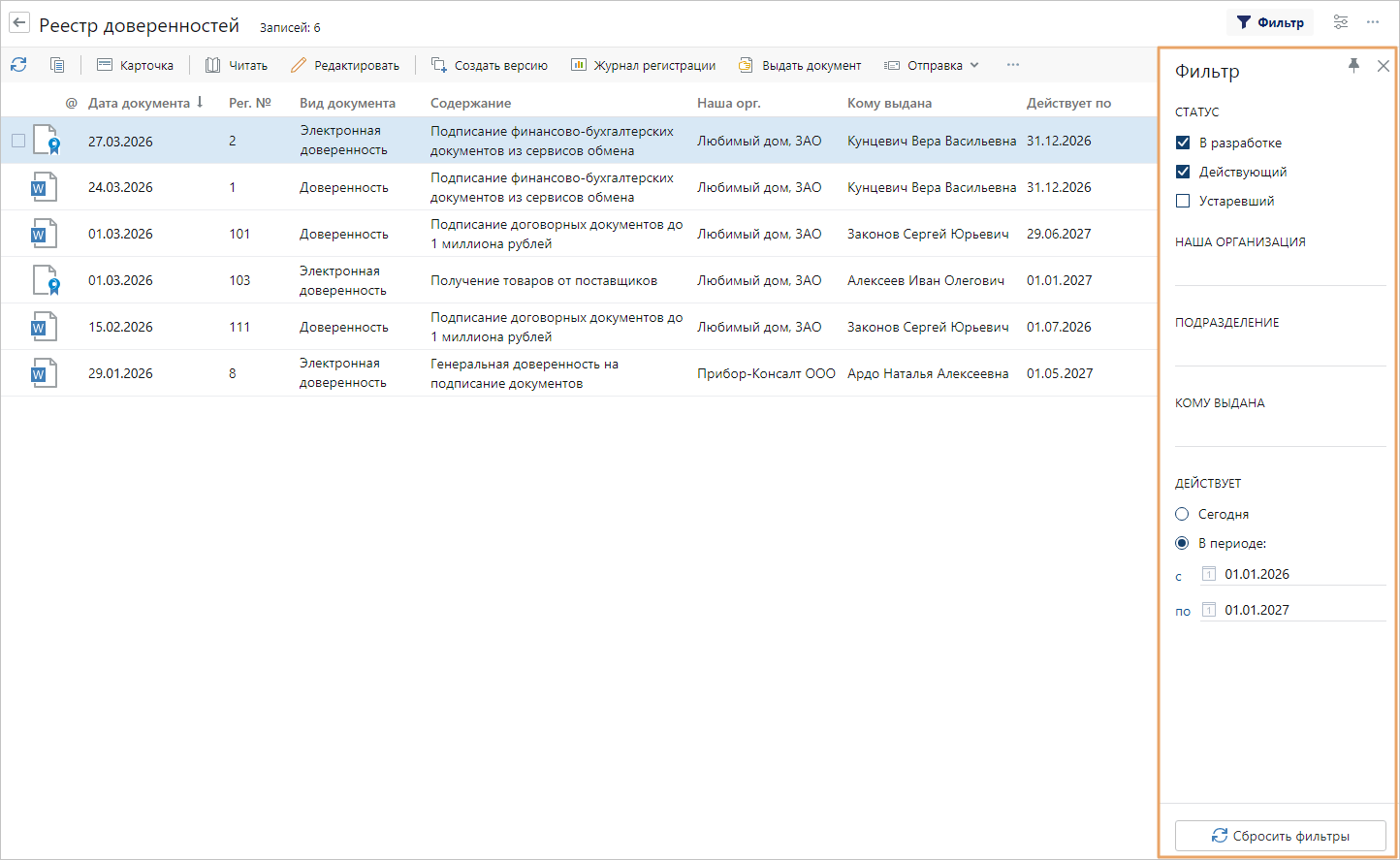Select the Сегодня radio option
This screenshot has width=1400, height=860.
[x=1182, y=514]
